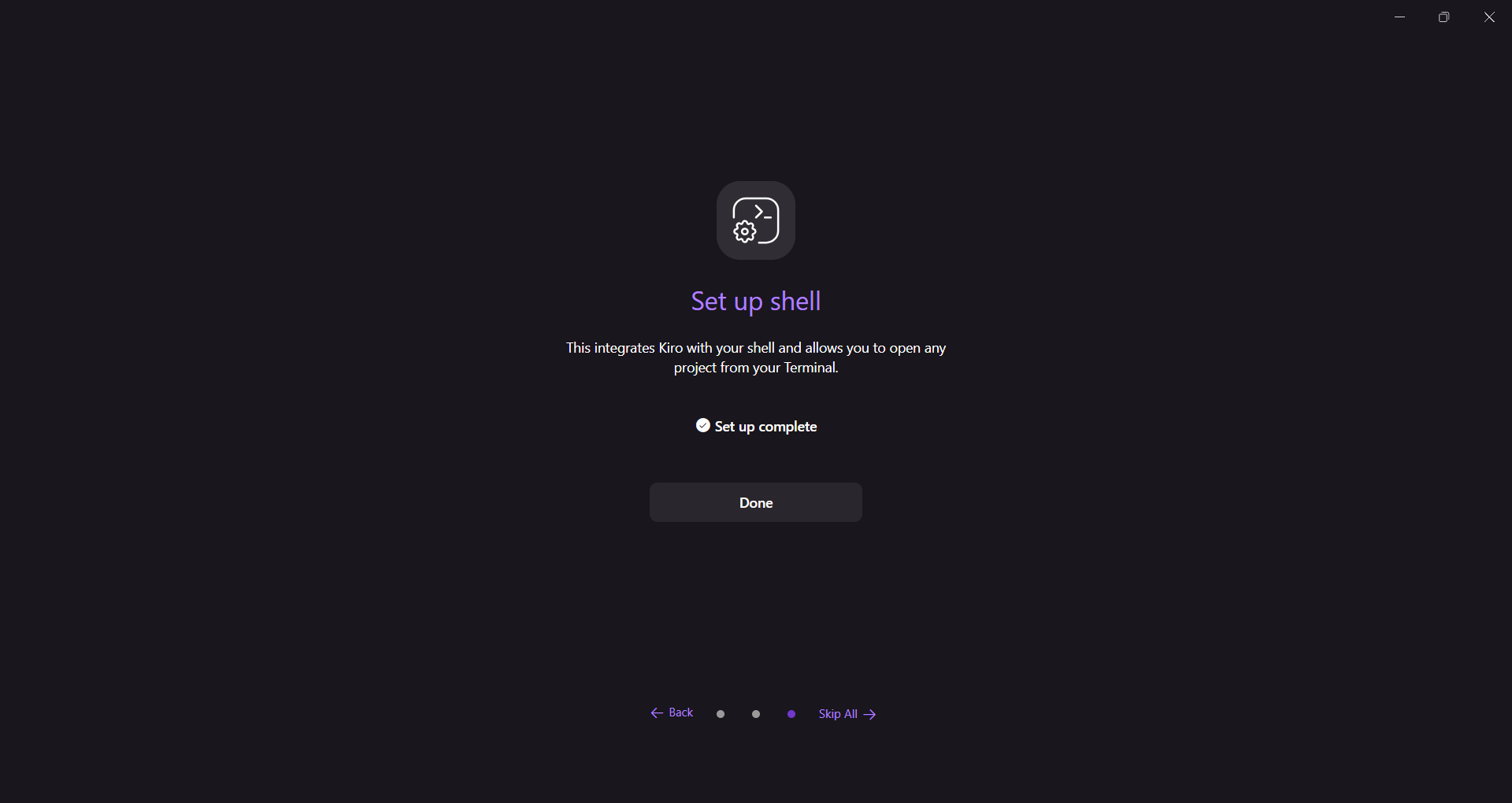Click the left arrow beside Back

coord(657,713)
